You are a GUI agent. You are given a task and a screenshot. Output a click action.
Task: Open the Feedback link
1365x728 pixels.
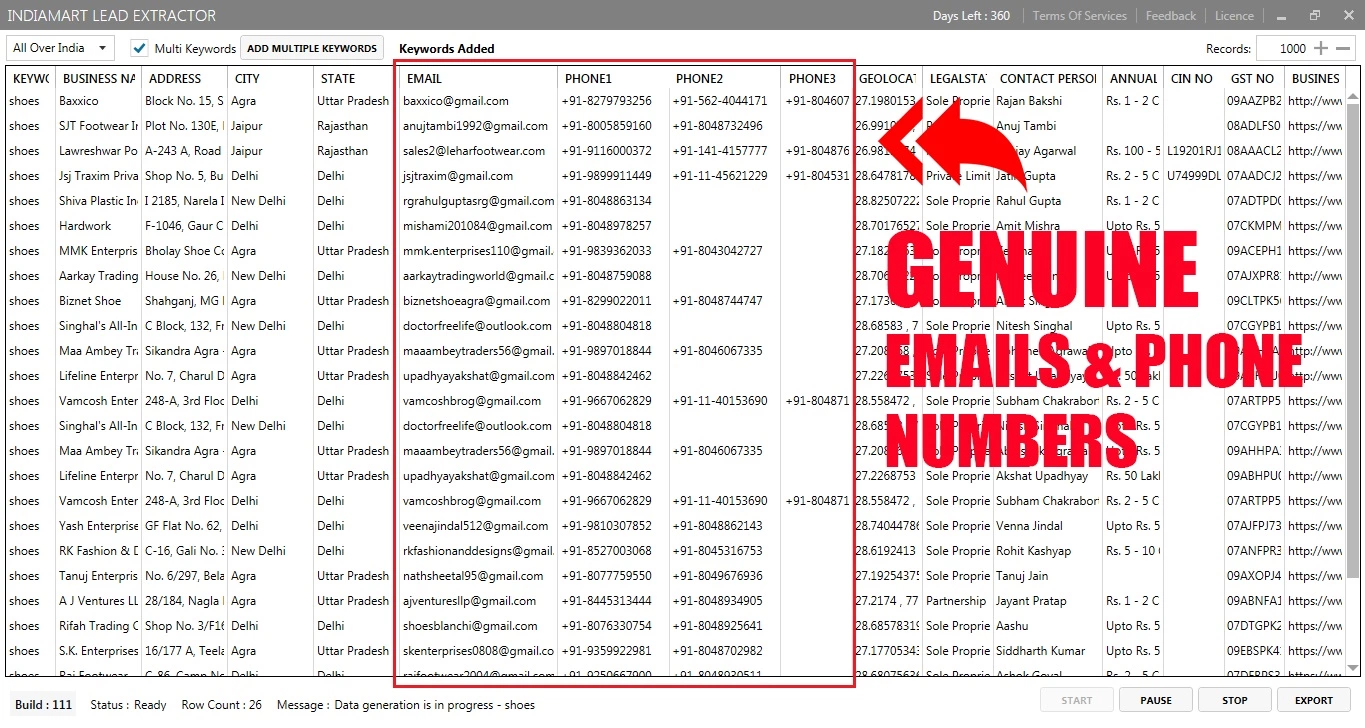click(1170, 16)
